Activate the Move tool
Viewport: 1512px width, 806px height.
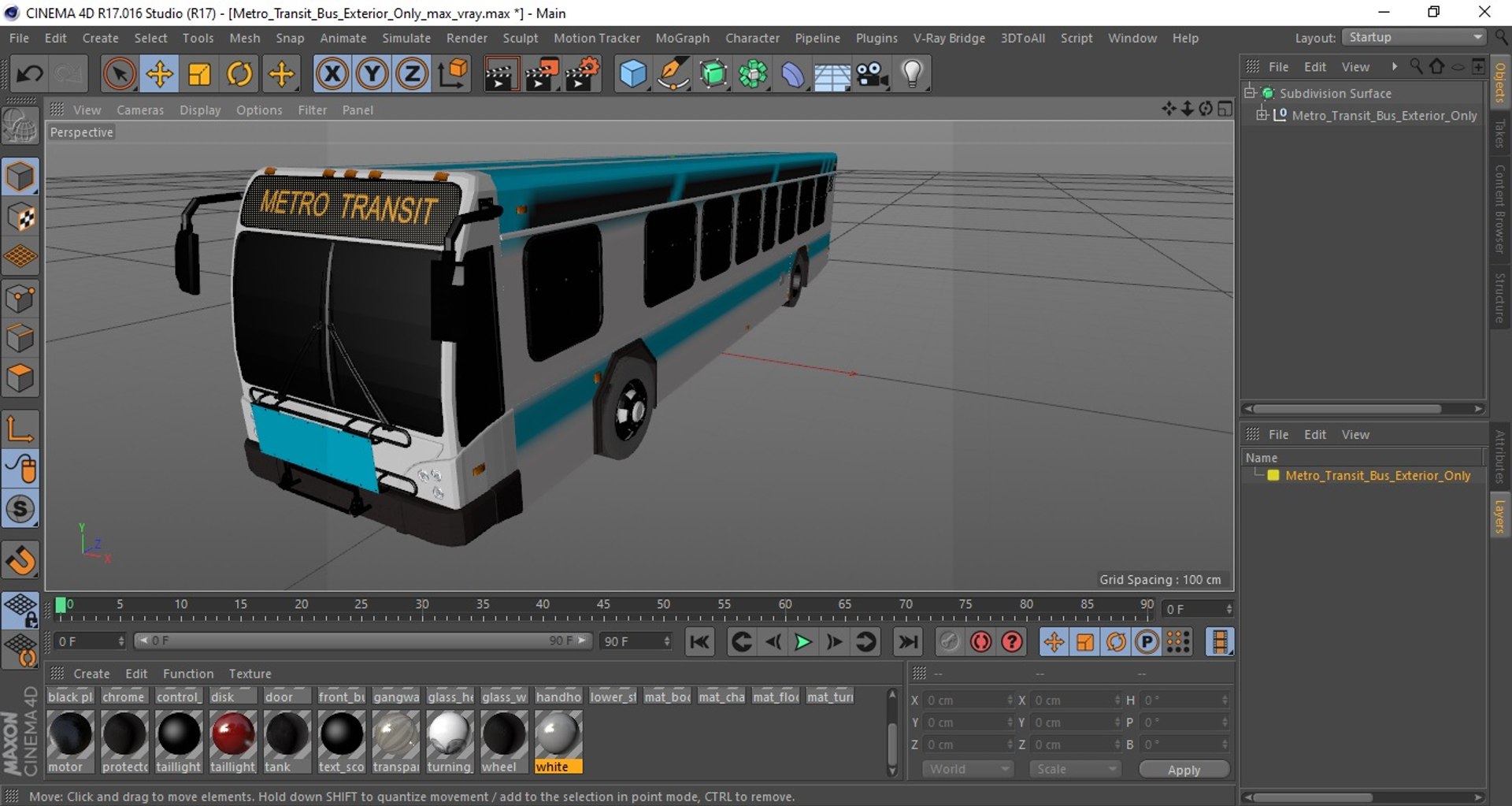pyautogui.click(x=159, y=74)
